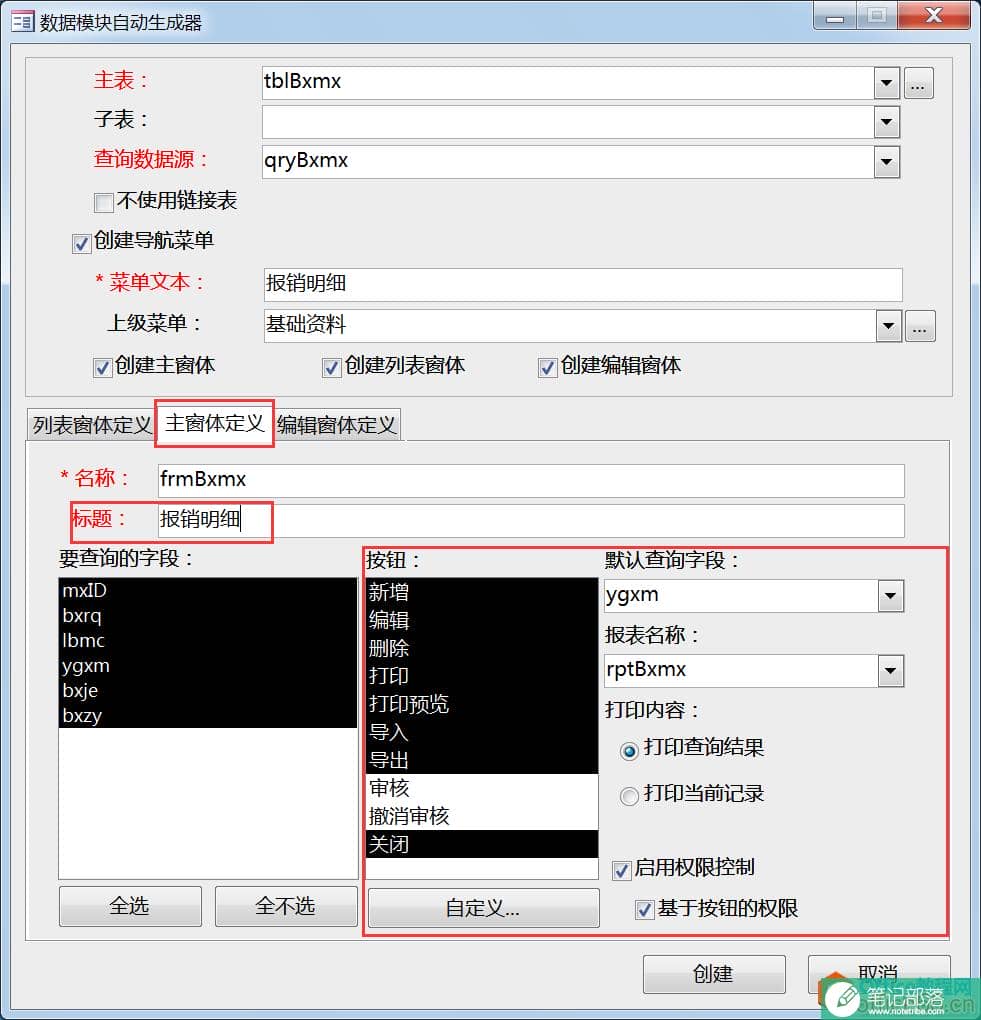Image resolution: width=981 pixels, height=1020 pixels.
Task: Click in the 主表 tblBxmx text box
Action: [x=567, y=83]
